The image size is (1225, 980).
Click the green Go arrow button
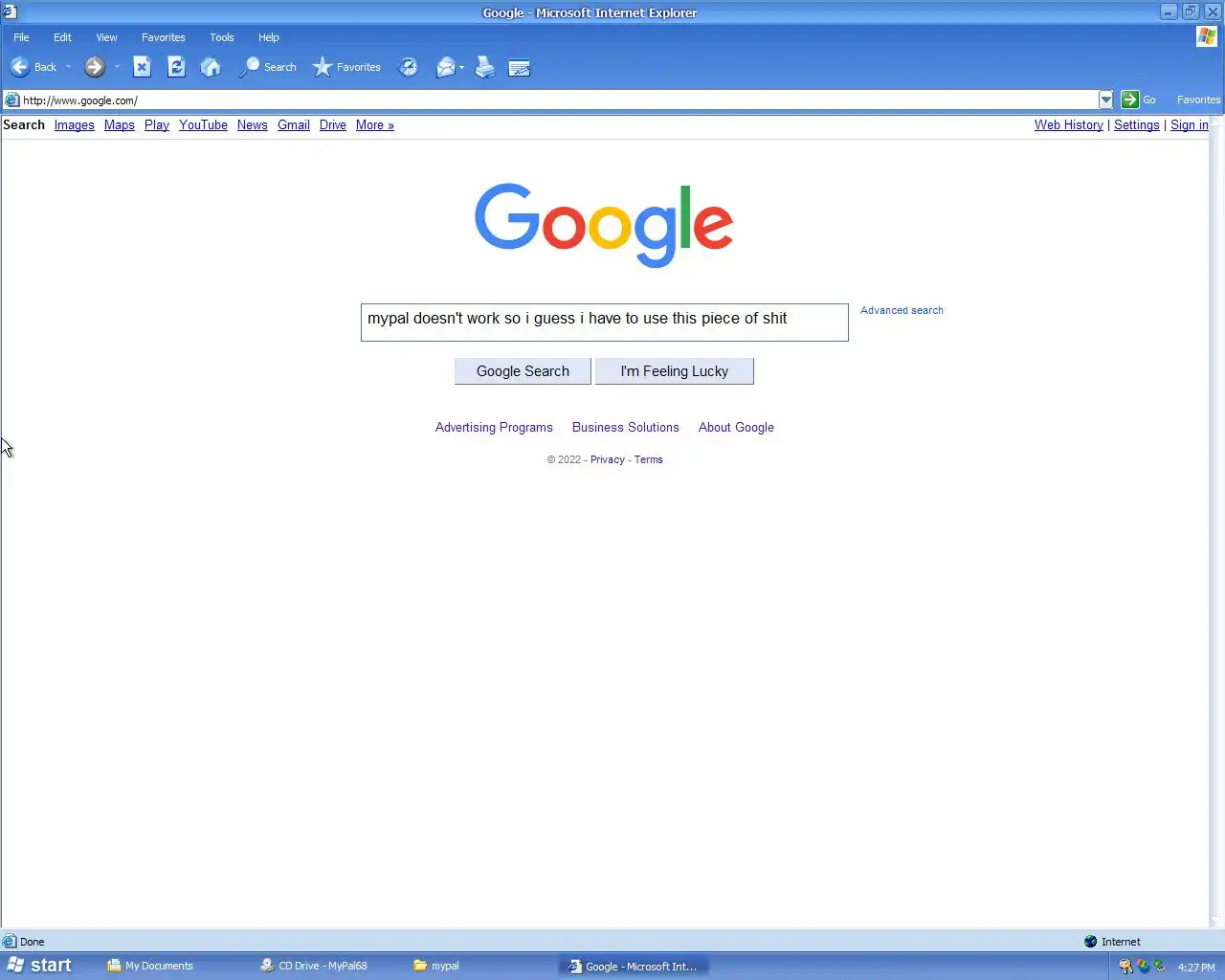1129,100
